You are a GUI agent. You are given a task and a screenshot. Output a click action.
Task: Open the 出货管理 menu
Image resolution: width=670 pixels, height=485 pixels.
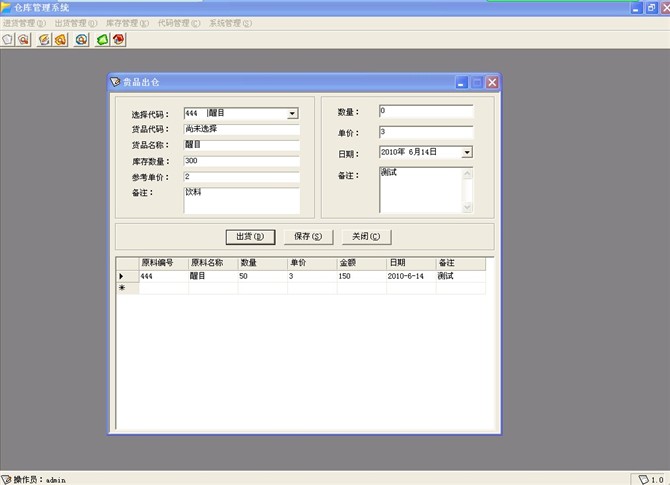tap(76, 23)
